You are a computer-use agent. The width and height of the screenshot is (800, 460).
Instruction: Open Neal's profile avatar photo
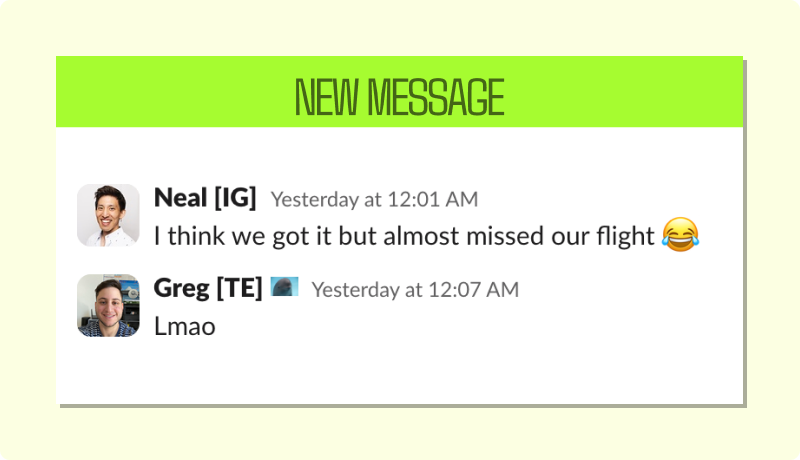[x=108, y=215]
